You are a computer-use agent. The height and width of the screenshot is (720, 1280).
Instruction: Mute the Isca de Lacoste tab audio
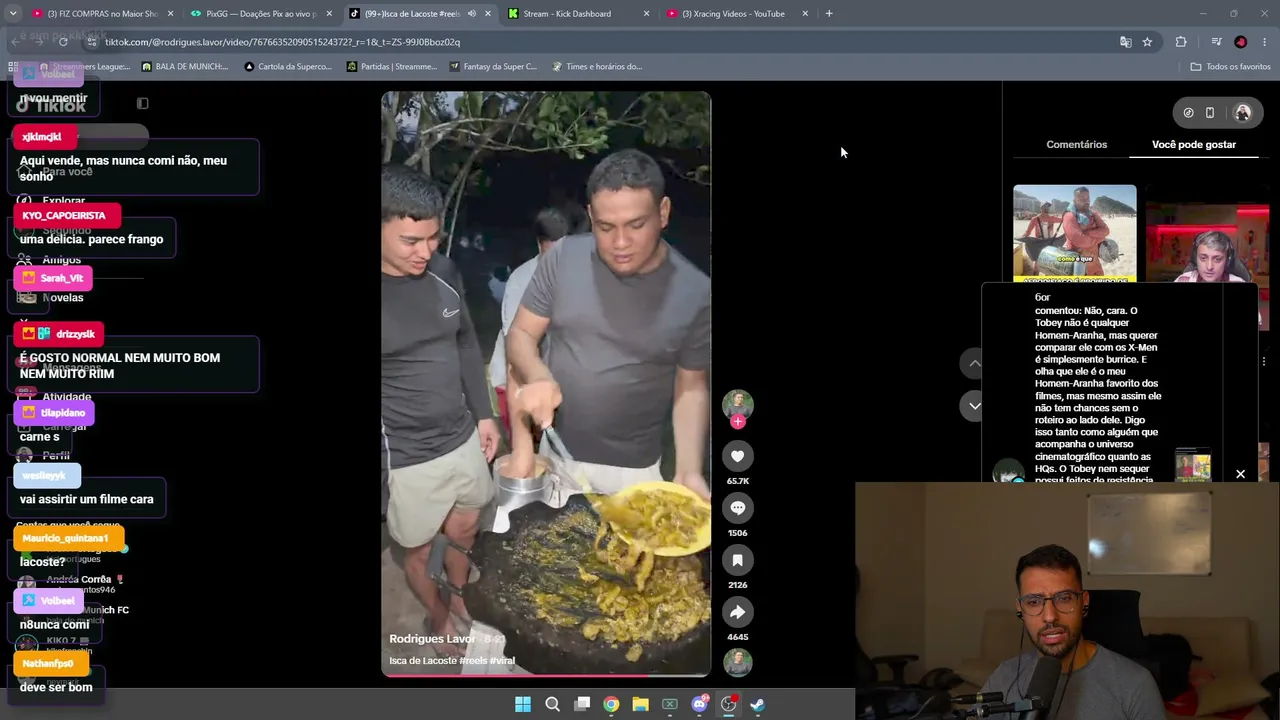pyautogui.click(x=472, y=14)
